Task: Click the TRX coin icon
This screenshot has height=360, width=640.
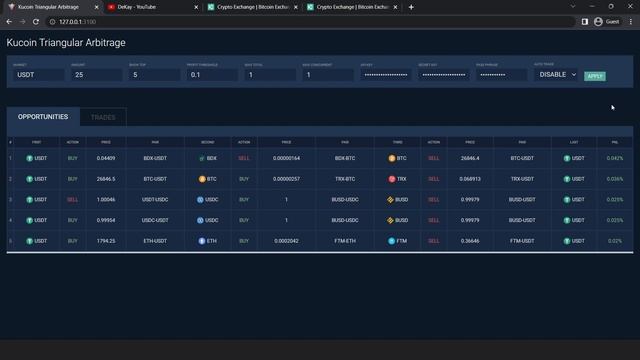Action: [x=392, y=179]
